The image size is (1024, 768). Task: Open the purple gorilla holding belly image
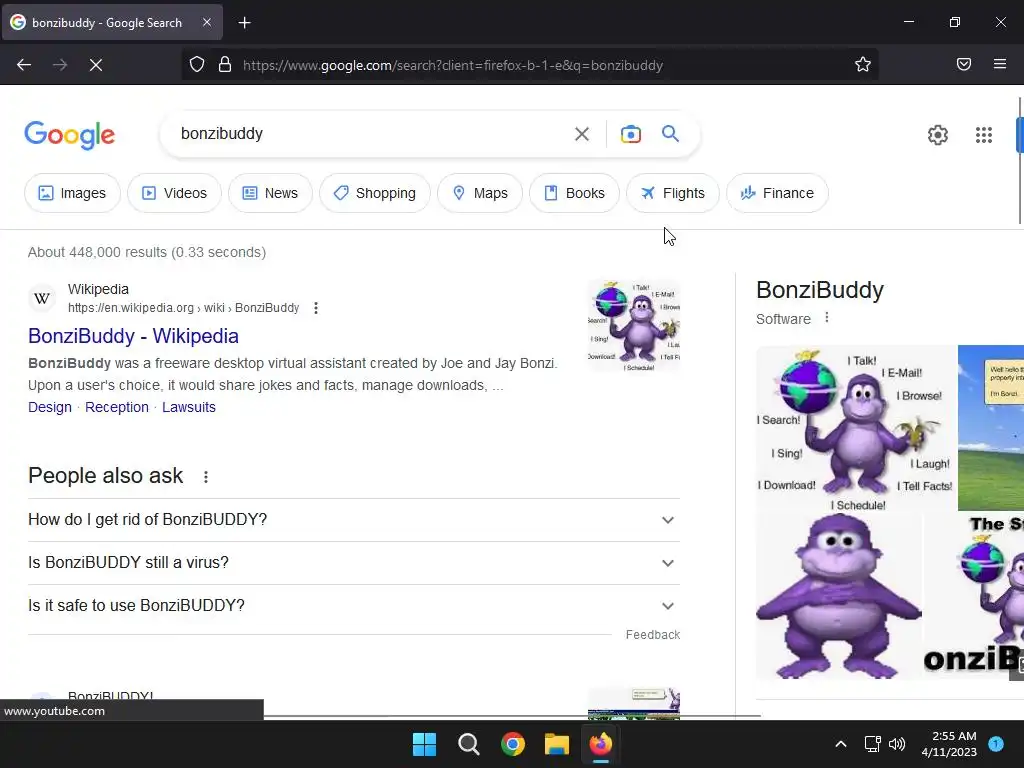[x=839, y=596]
